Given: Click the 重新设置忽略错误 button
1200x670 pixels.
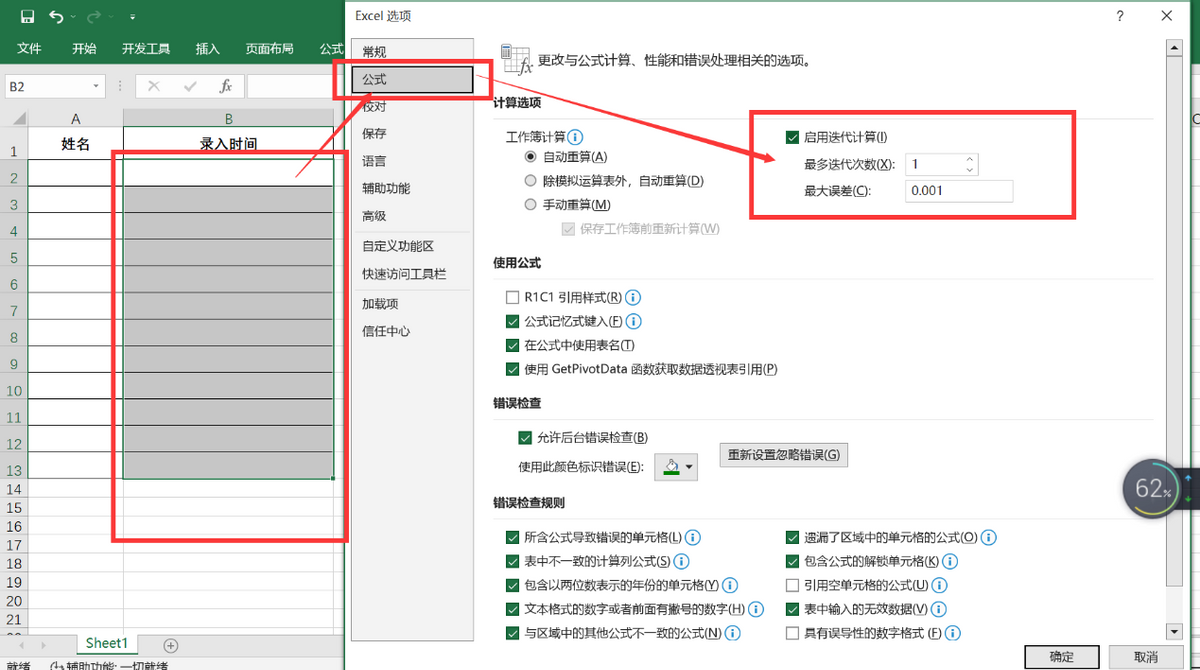Looking at the screenshot, I should [x=784, y=455].
